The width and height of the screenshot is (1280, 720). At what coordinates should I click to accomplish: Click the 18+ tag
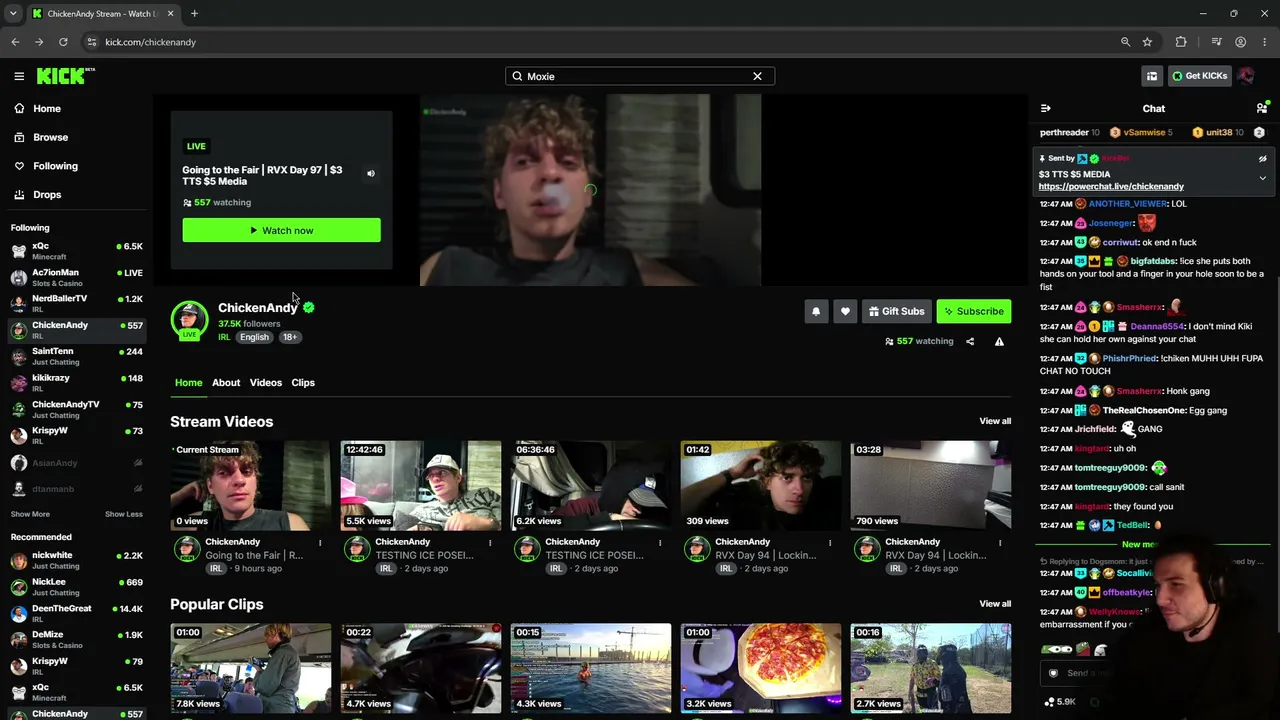(x=289, y=337)
